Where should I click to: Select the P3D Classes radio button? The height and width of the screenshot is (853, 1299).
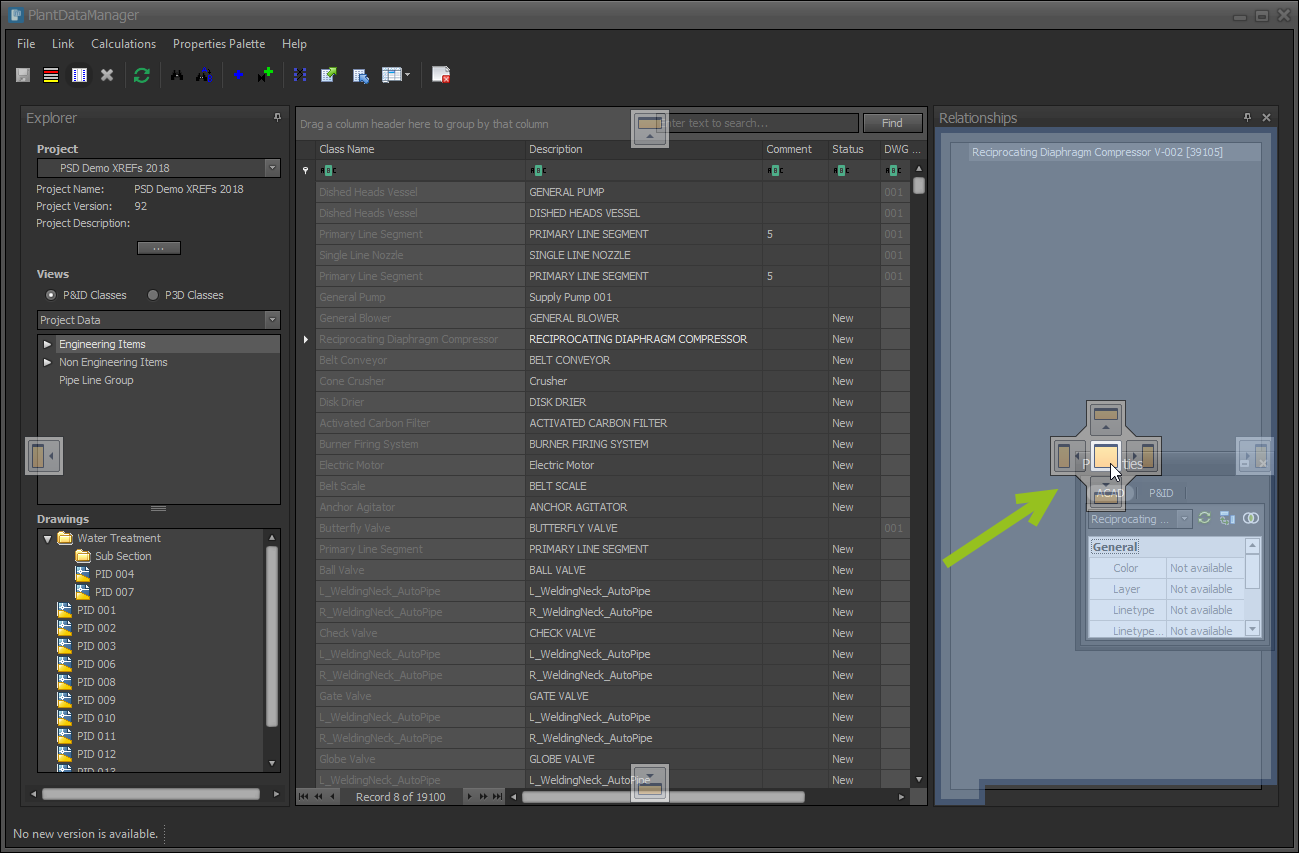click(x=153, y=295)
